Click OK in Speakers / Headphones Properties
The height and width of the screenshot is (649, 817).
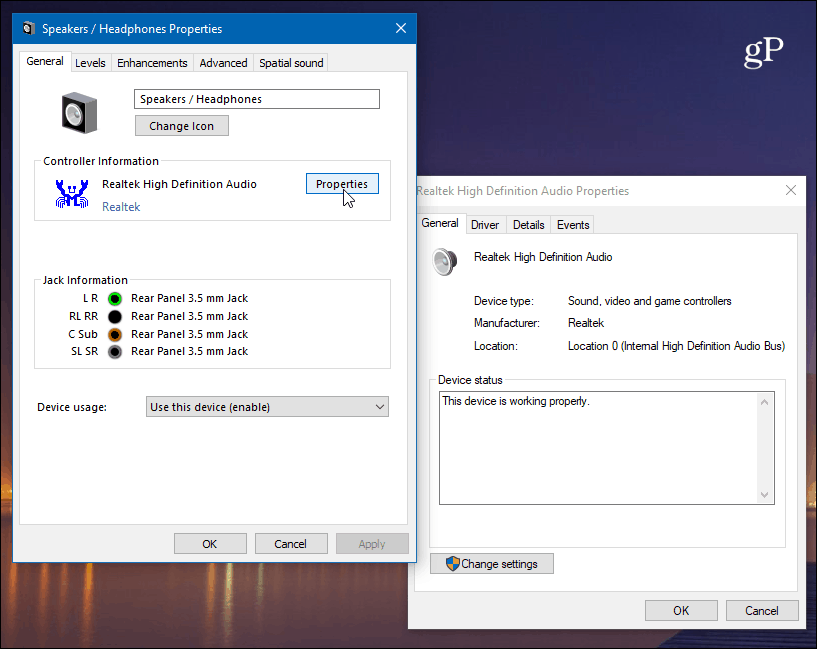tap(210, 544)
